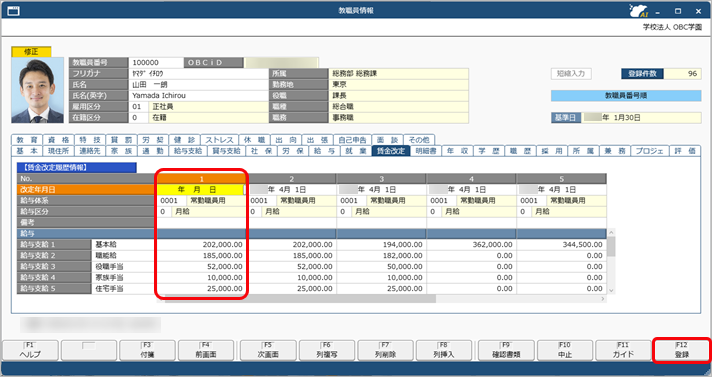Open the 連絡先 tab

click(90, 151)
